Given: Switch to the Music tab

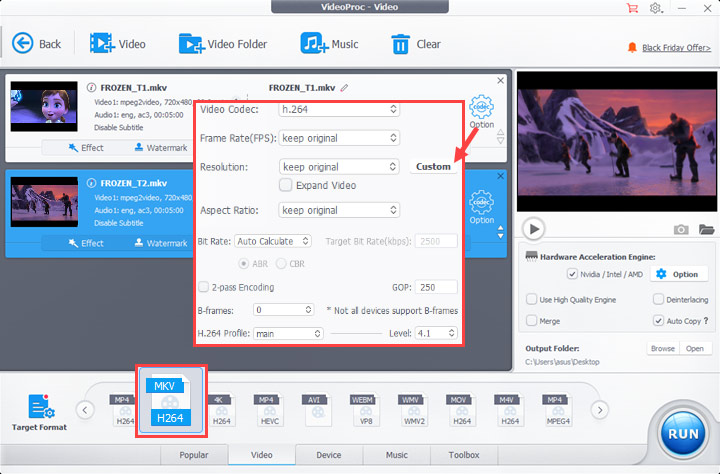Looking at the screenshot, I should coord(397,455).
